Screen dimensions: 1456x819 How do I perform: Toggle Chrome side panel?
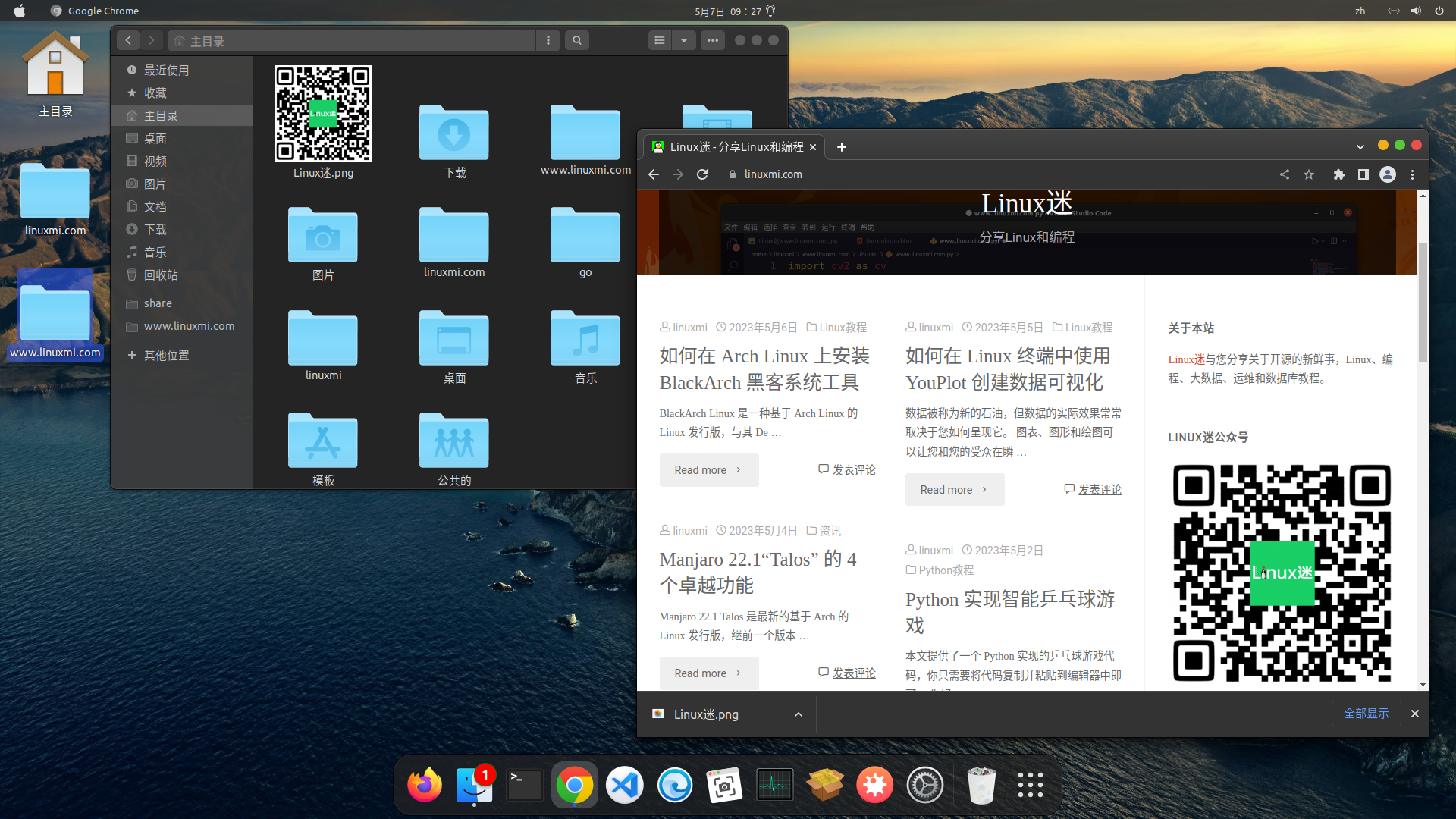(x=1363, y=174)
